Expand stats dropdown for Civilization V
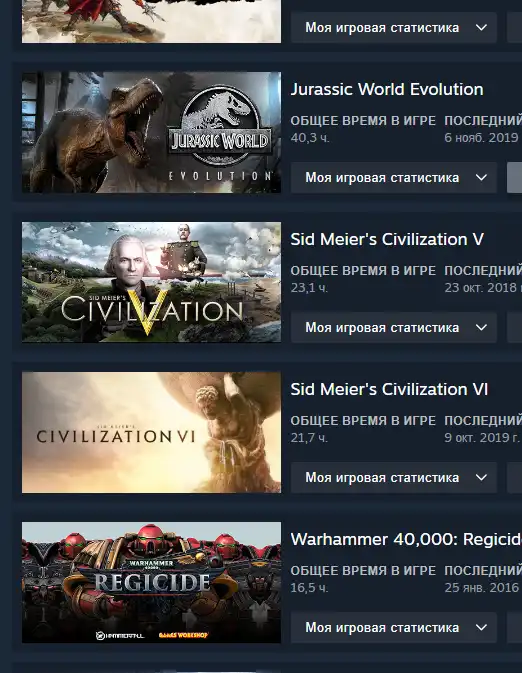The width and height of the screenshot is (522, 673). coord(394,327)
